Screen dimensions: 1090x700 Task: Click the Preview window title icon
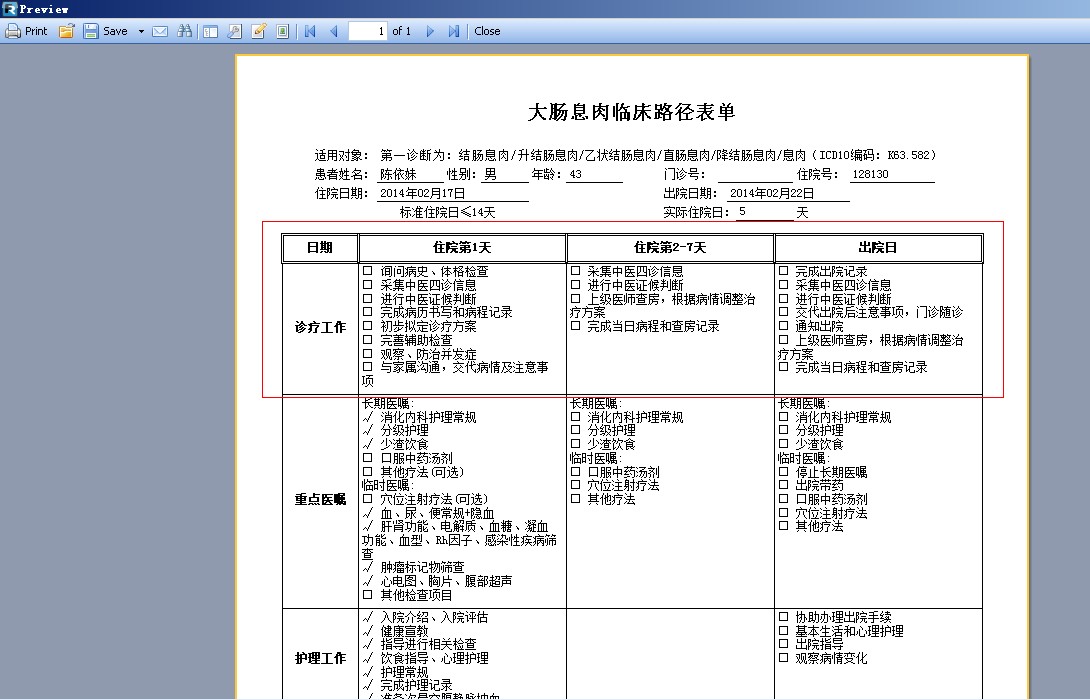point(9,9)
